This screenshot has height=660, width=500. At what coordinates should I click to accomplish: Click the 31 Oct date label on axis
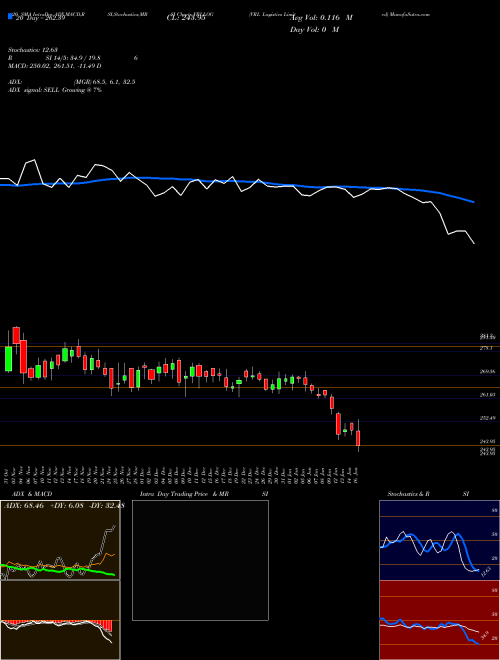(8, 474)
